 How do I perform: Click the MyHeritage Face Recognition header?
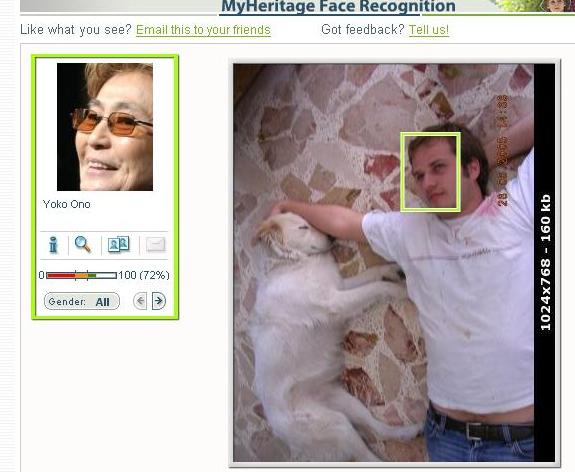tap(338, 6)
